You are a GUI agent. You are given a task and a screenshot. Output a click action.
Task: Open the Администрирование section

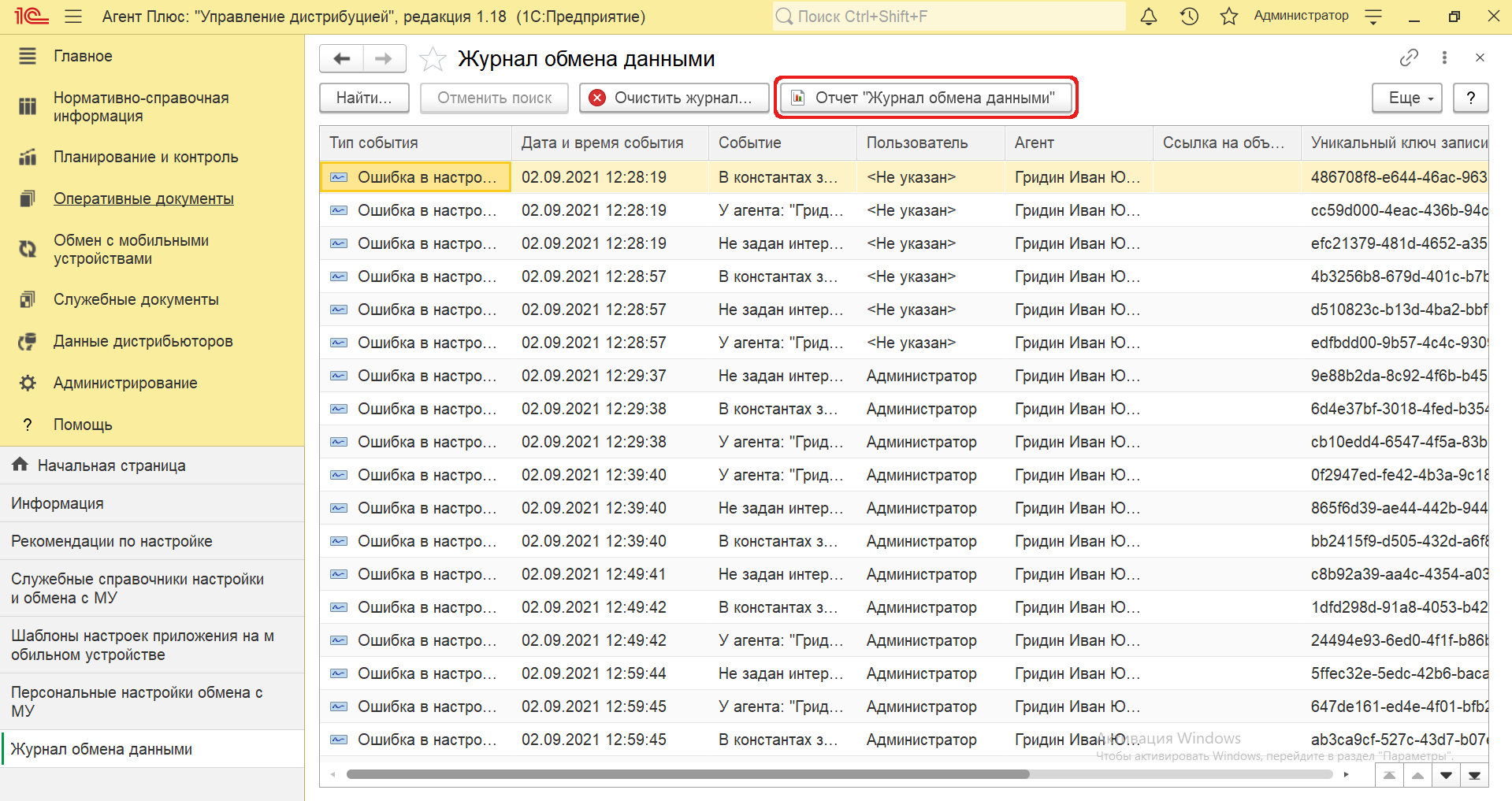tap(125, 383)
